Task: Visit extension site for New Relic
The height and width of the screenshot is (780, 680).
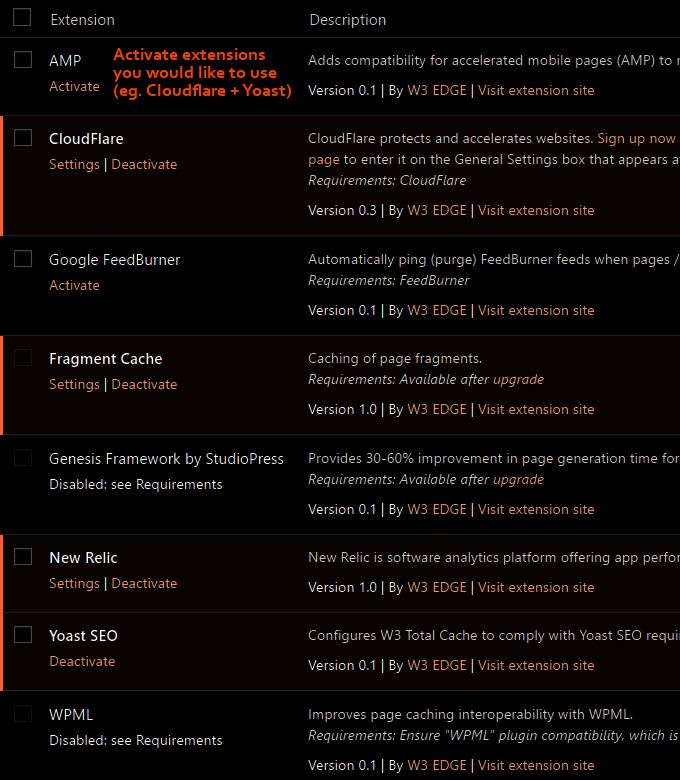Action: pos(536,587)
